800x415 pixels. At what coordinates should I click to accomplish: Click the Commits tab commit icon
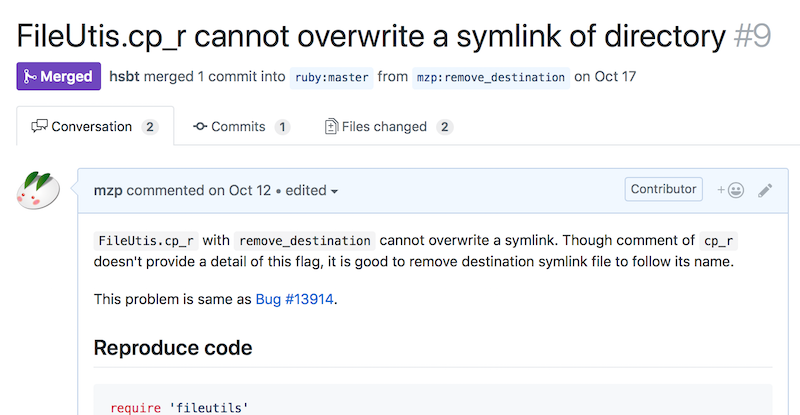pyautogui.click(x=199, y=127)
